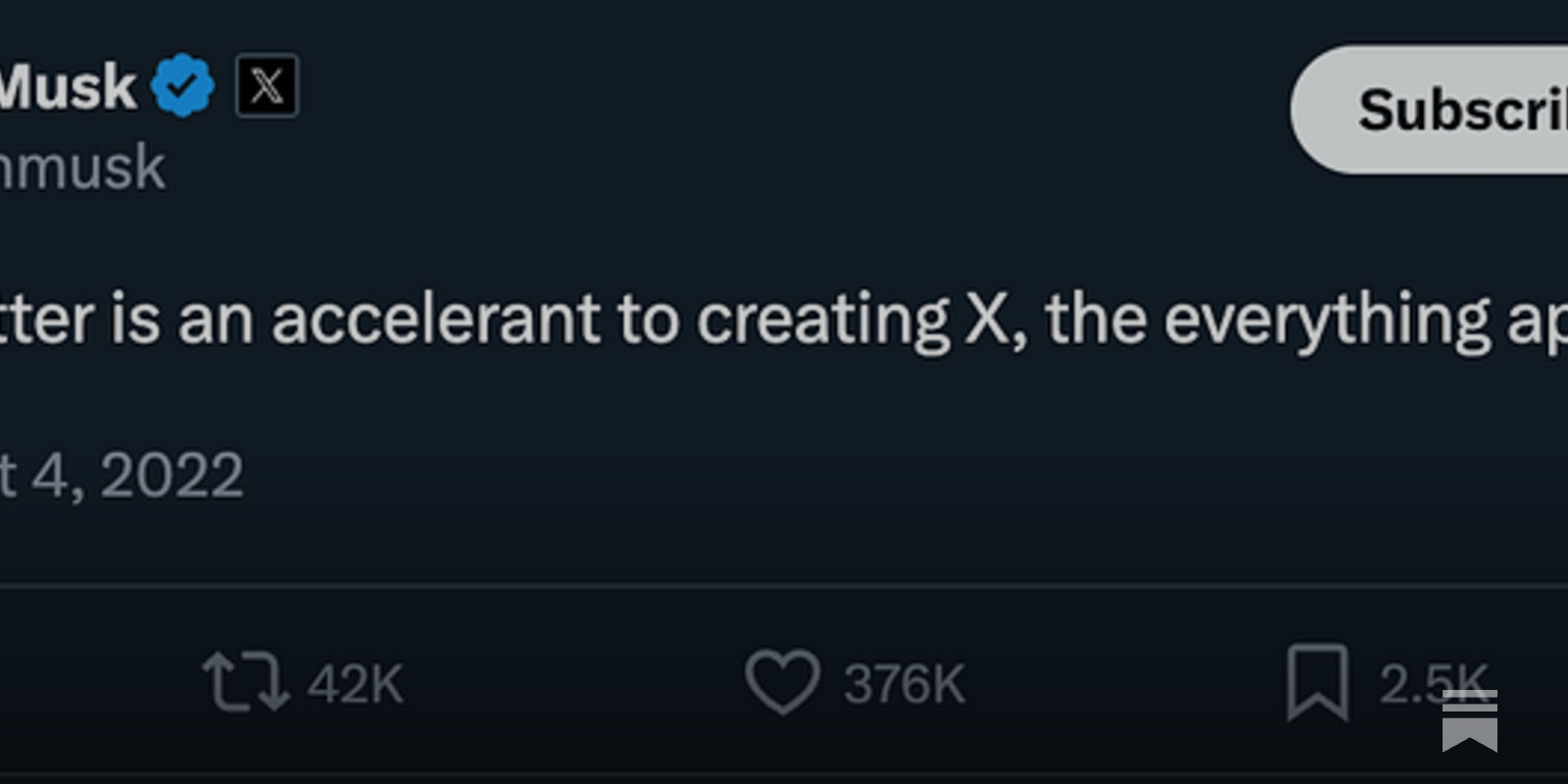Open the Musk display name profile
Viewport: 1568px width, 784px height.
click(67, 86)
